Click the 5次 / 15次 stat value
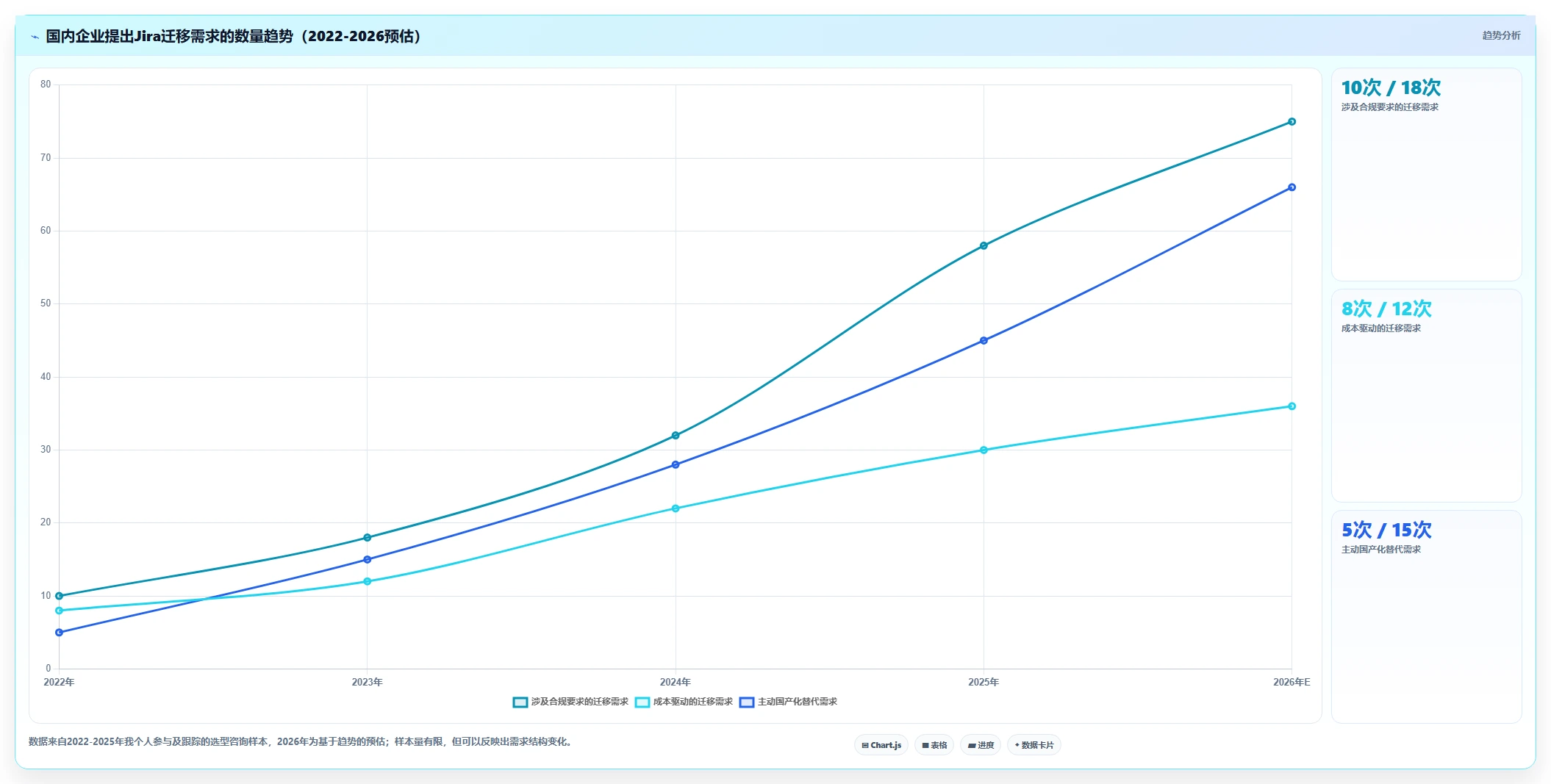Viewport: 1551px width, 784px height. pyautogui.click(x=1386, y=531)
